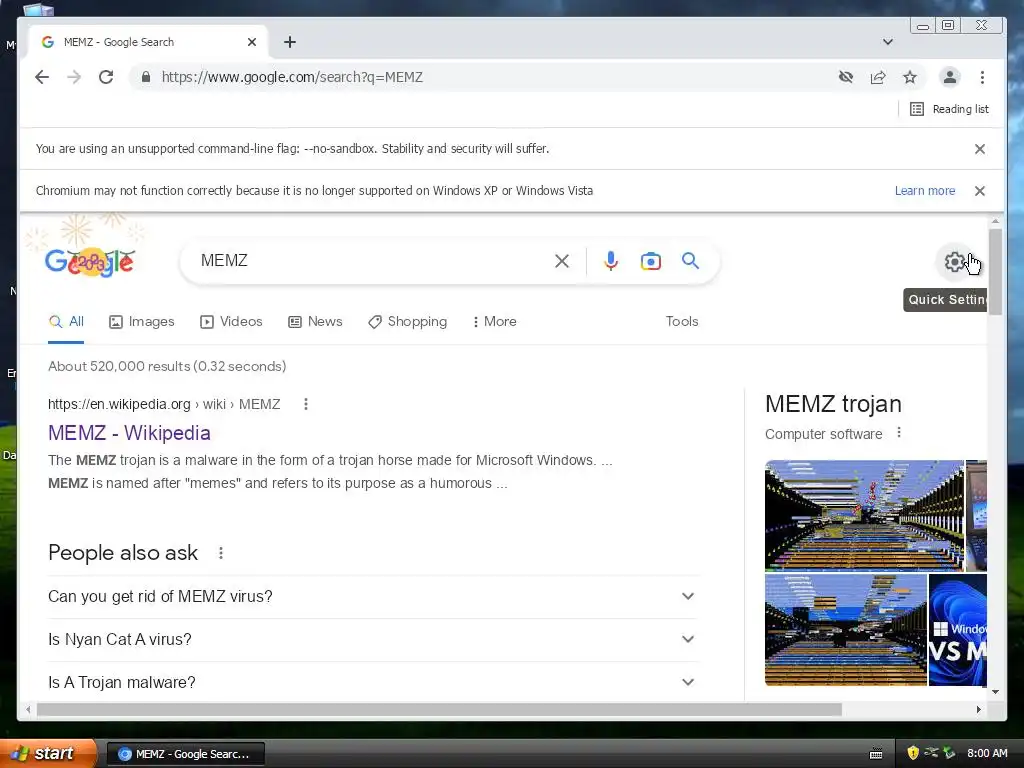1024x768 pixels.
Task: Open the search Tools options
Action: (x=682, y=321)
